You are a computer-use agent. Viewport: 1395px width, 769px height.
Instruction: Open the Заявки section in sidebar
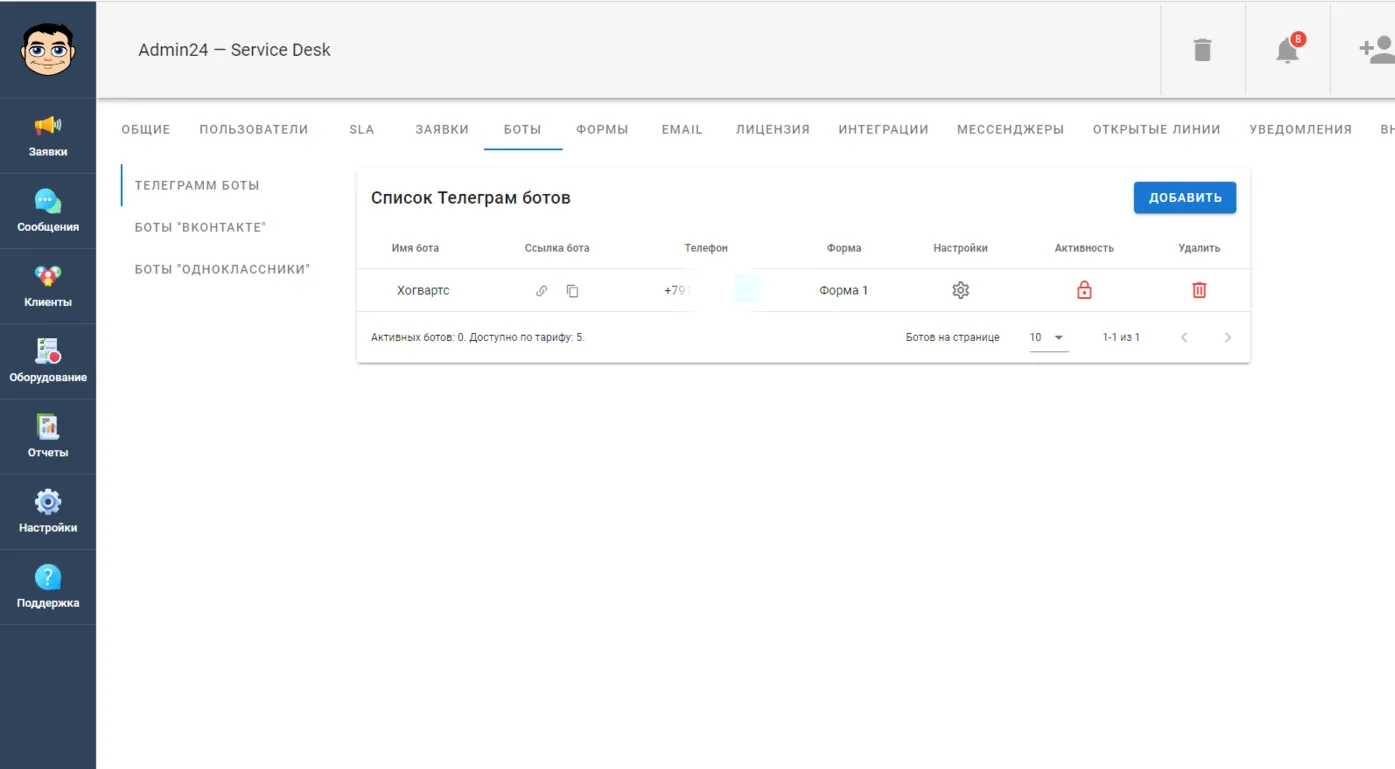point(48,136)
